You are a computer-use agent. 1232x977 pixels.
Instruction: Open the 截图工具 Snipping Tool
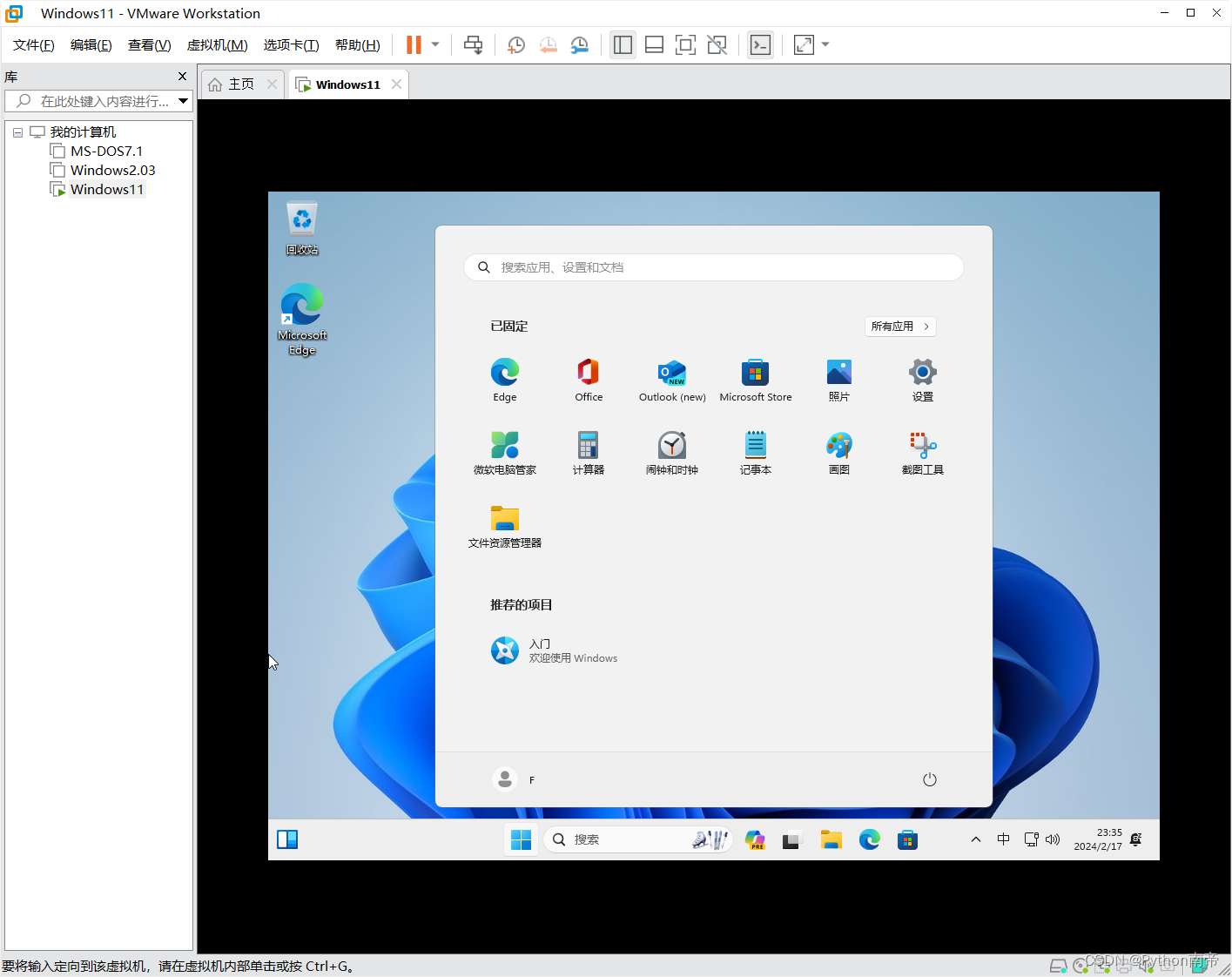[x=923, y=454]
